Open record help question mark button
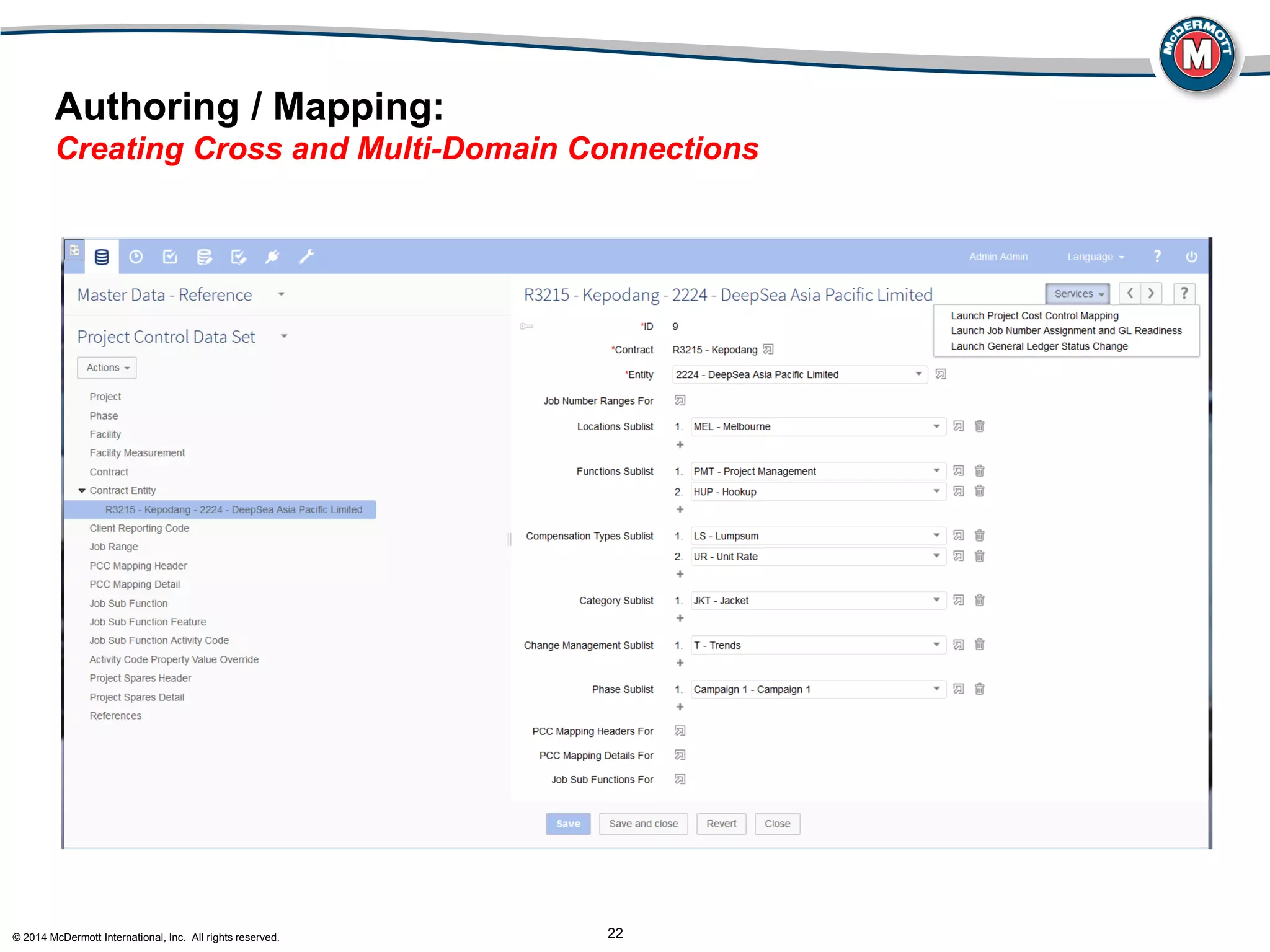This screenshot has height=952, width=1270. (1184, 293)
